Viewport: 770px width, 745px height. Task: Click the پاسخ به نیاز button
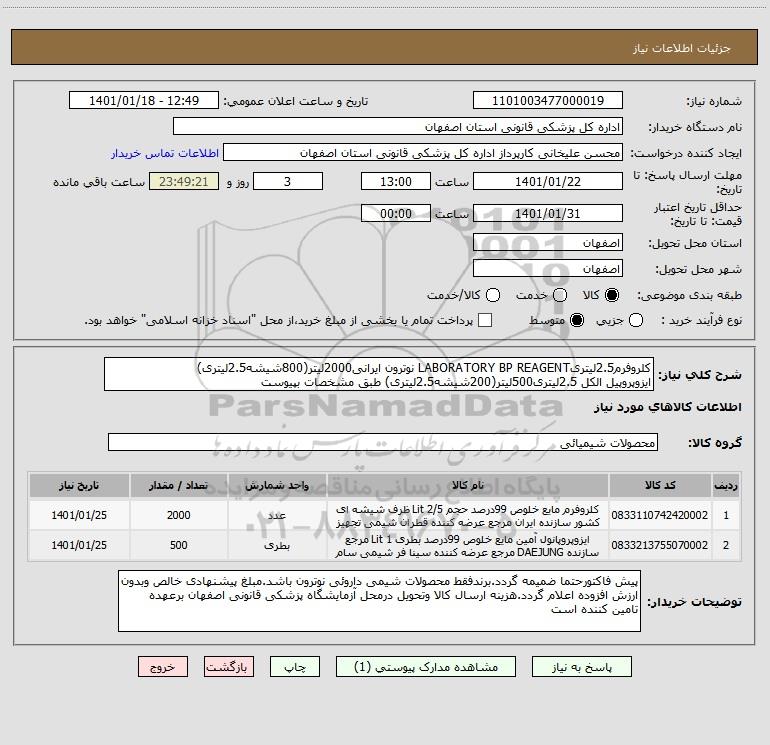point(581,667)
